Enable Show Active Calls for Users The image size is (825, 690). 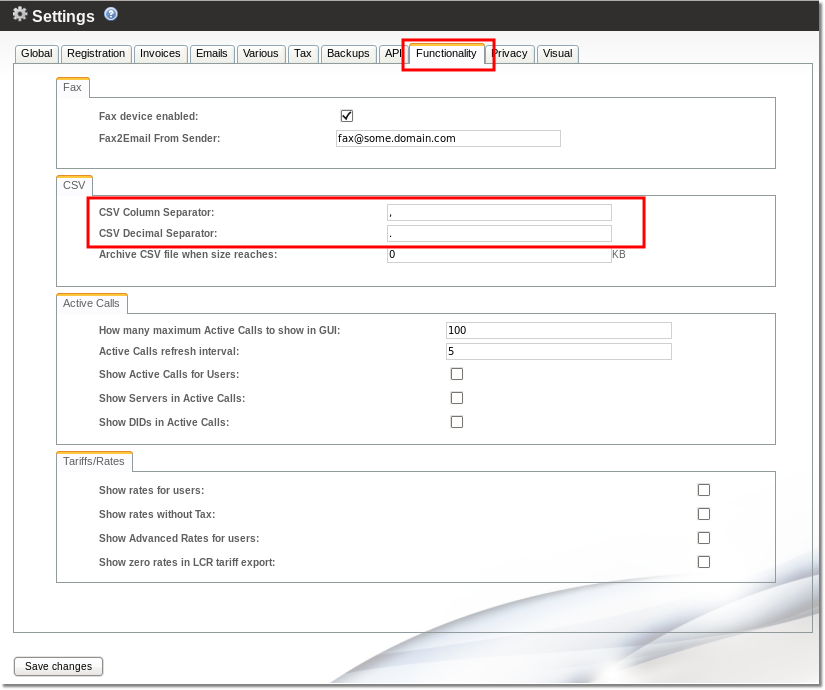[x=457, y=374]
